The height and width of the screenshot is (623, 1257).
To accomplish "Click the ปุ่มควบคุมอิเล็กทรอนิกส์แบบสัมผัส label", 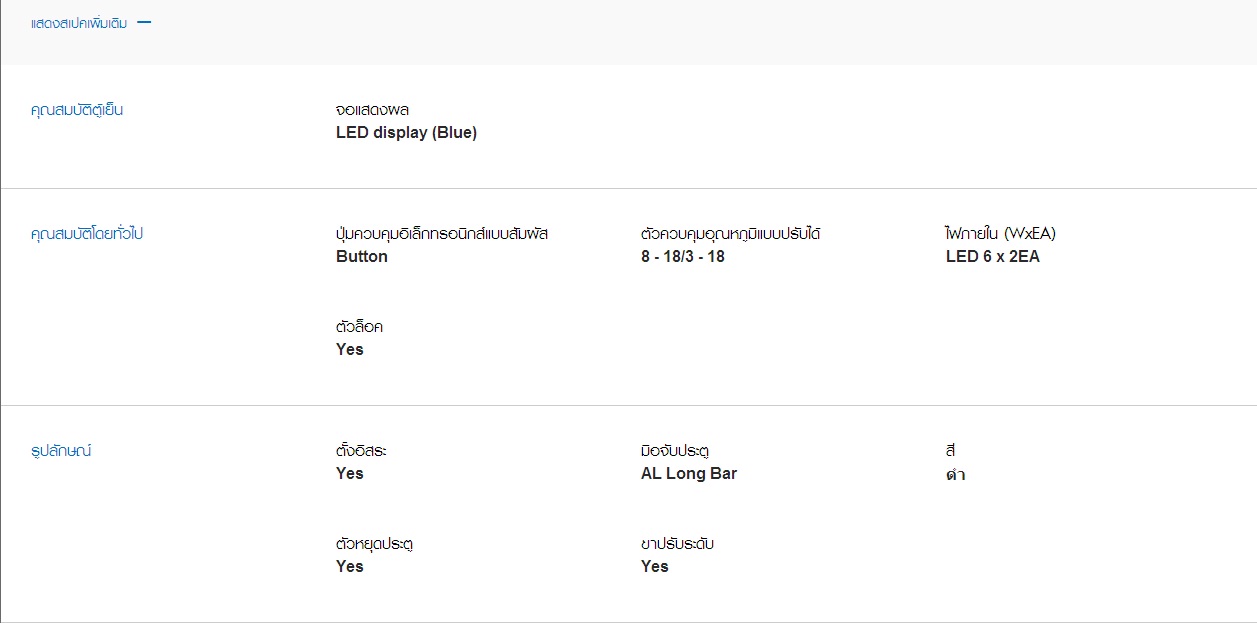I will pyautogui.click(x=442, y=234).
